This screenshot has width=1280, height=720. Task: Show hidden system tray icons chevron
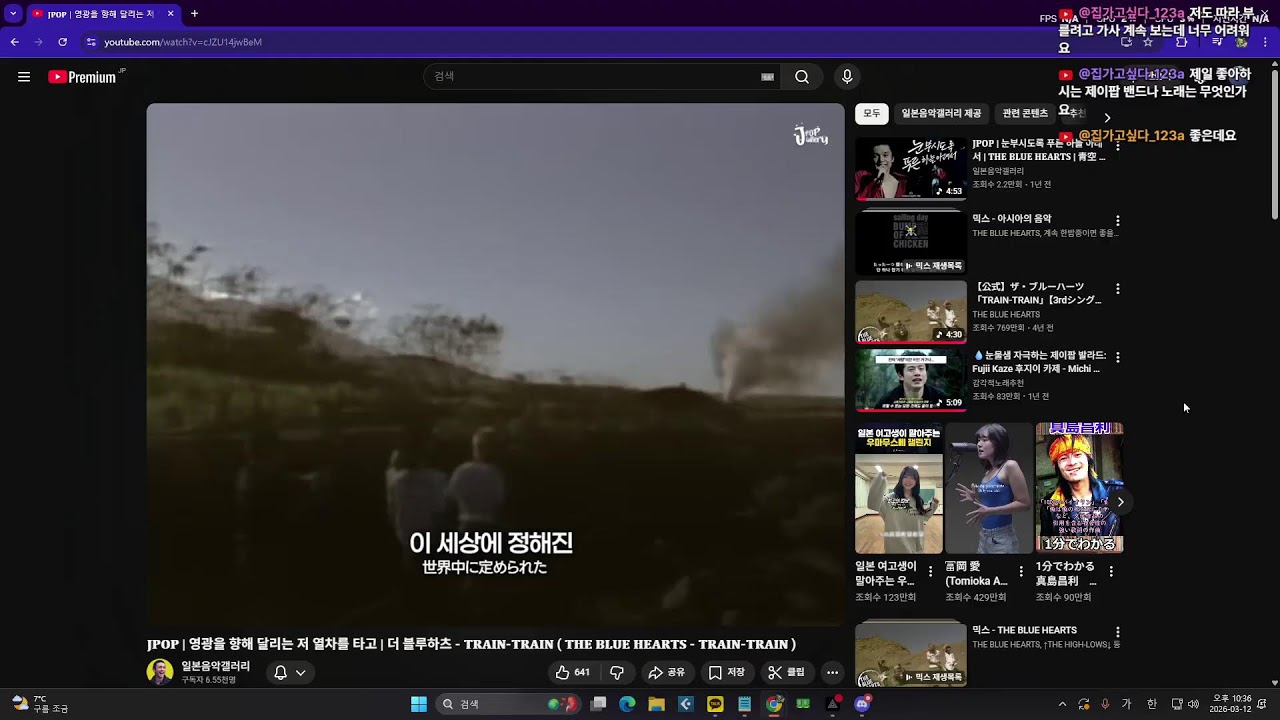(x=1062, y=704)
